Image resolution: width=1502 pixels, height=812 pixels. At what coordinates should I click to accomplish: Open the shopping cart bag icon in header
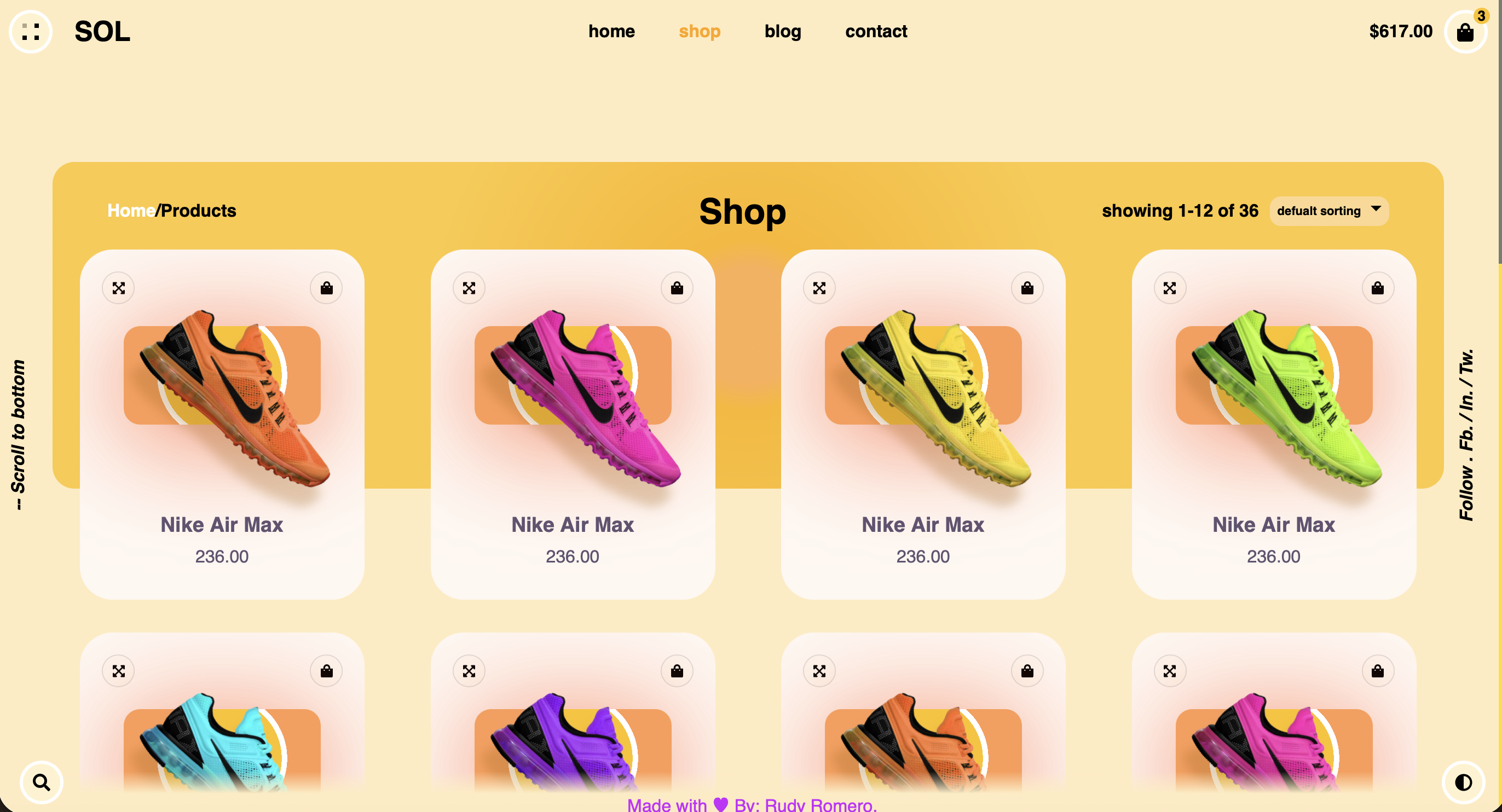(1465, 32)
